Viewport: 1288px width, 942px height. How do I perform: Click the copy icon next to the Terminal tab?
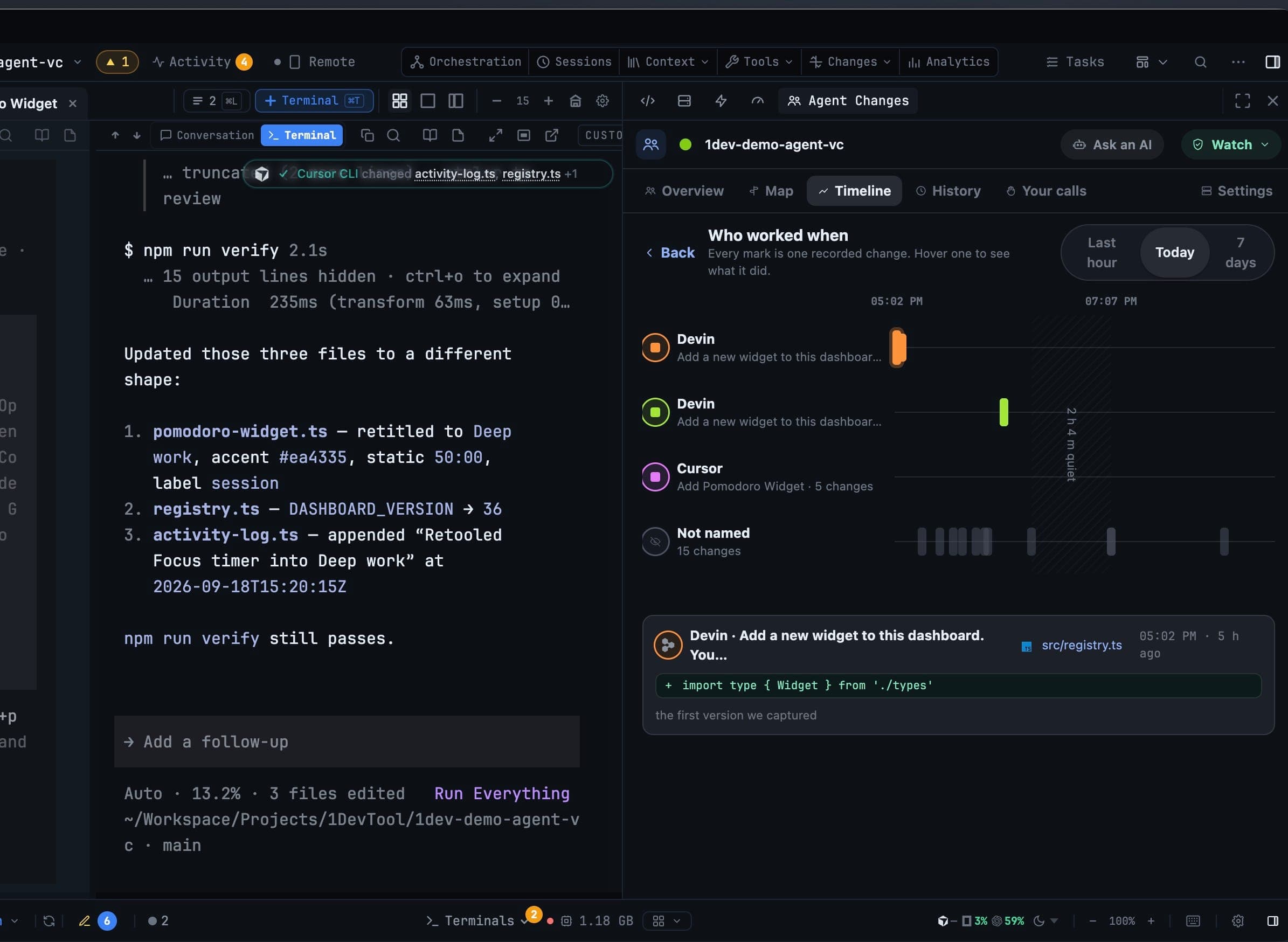[x=367, y=135]
